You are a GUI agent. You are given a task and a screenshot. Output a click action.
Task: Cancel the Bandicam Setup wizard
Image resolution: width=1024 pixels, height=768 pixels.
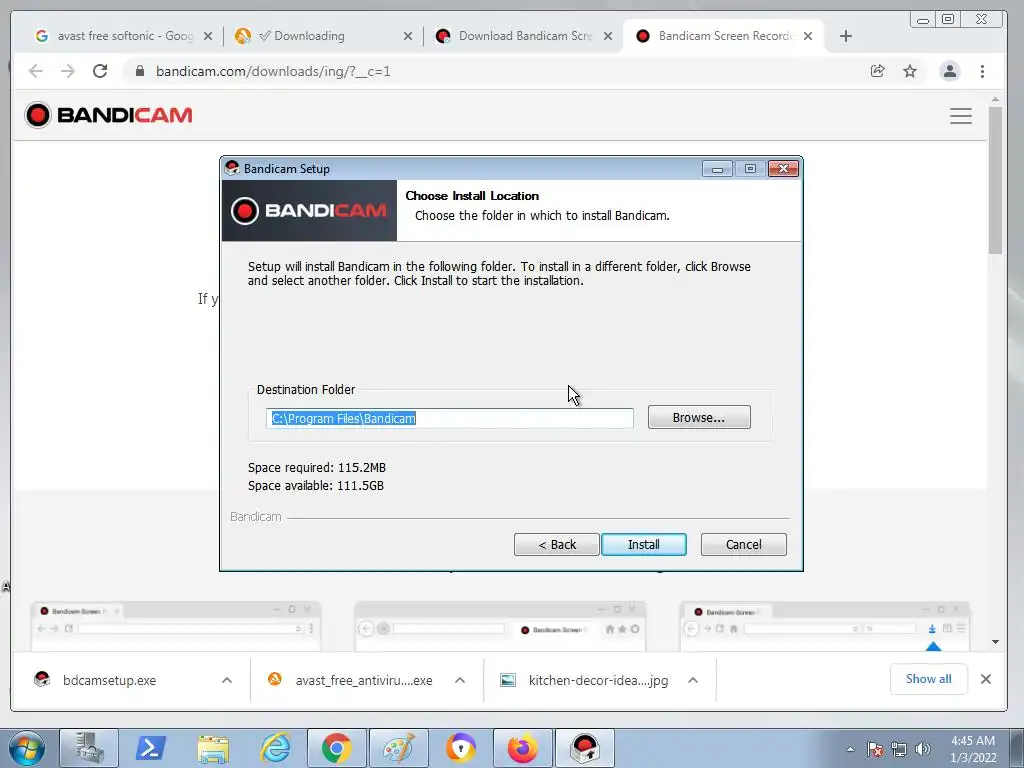743,545
